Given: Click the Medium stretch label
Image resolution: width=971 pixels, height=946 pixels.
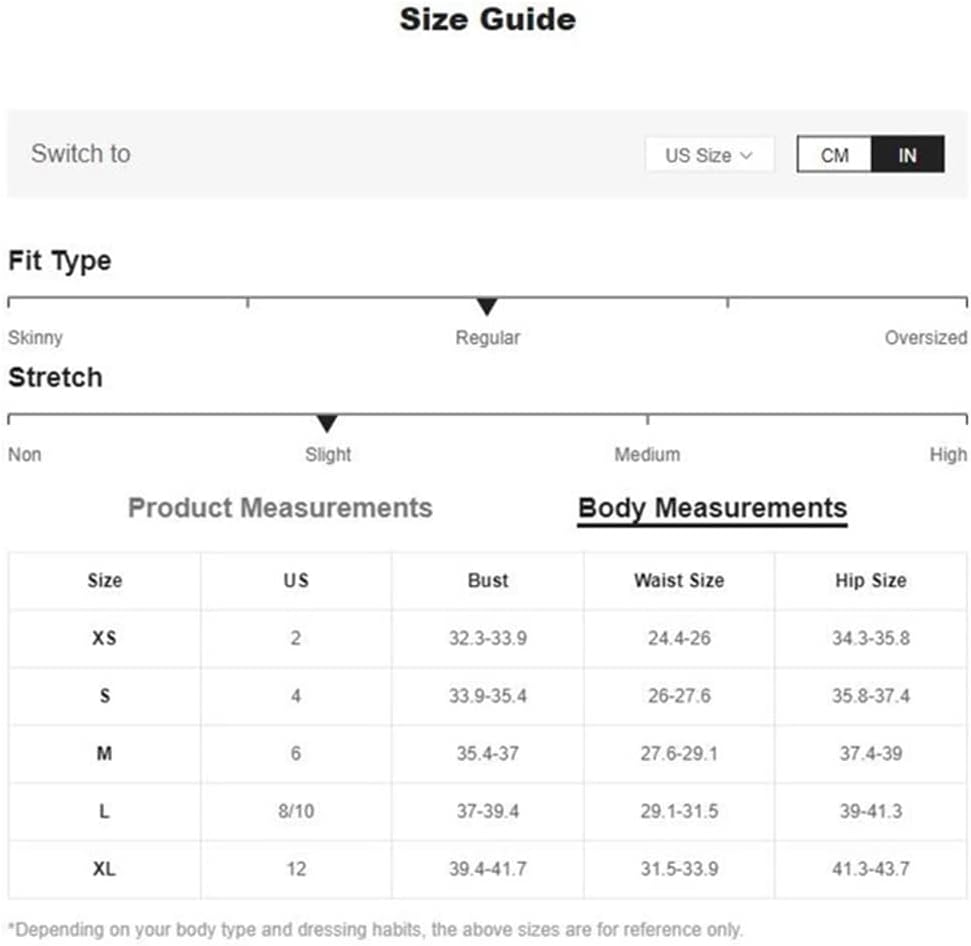Looking at the screenshot, I should (647, 454).
